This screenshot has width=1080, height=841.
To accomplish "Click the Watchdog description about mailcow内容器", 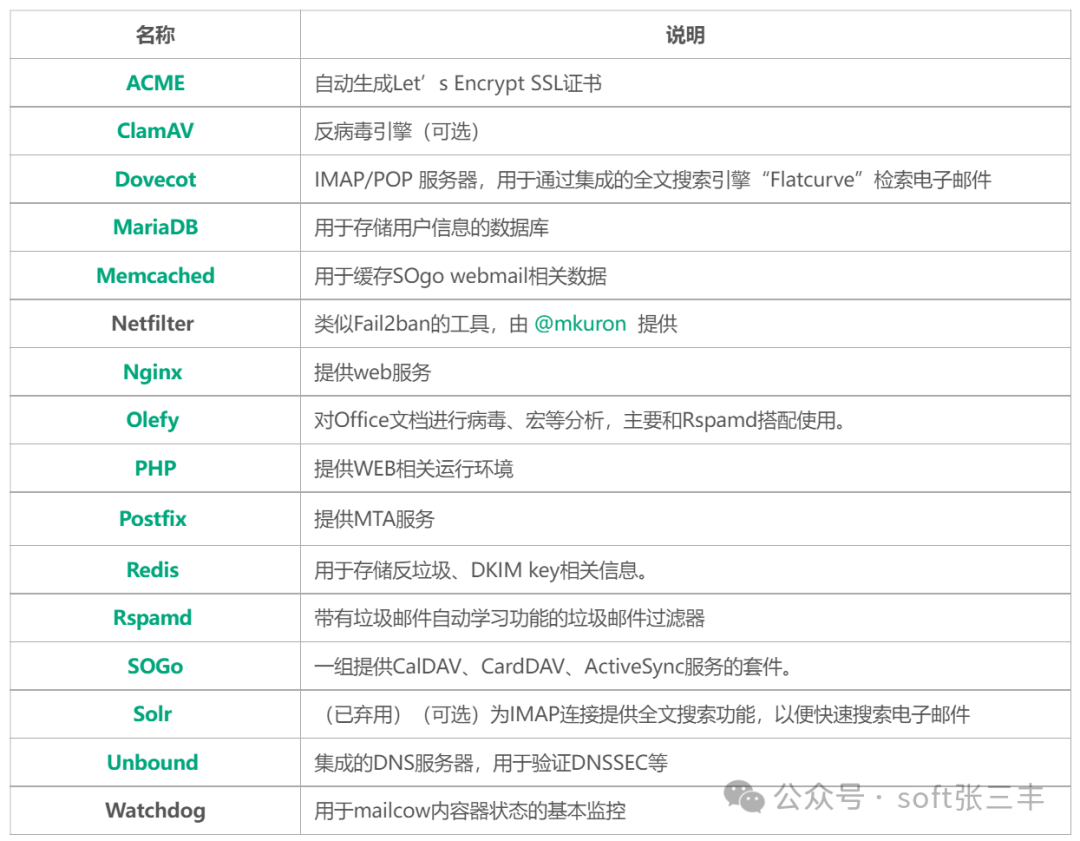I will tap(470, 811).
